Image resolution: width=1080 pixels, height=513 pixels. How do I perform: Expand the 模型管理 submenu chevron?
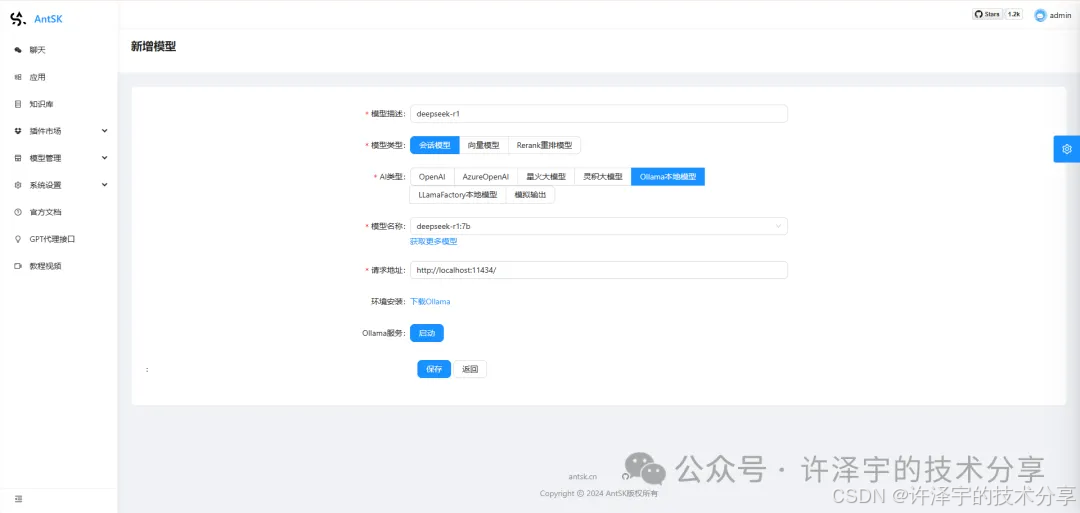click(x=105, y=158)
